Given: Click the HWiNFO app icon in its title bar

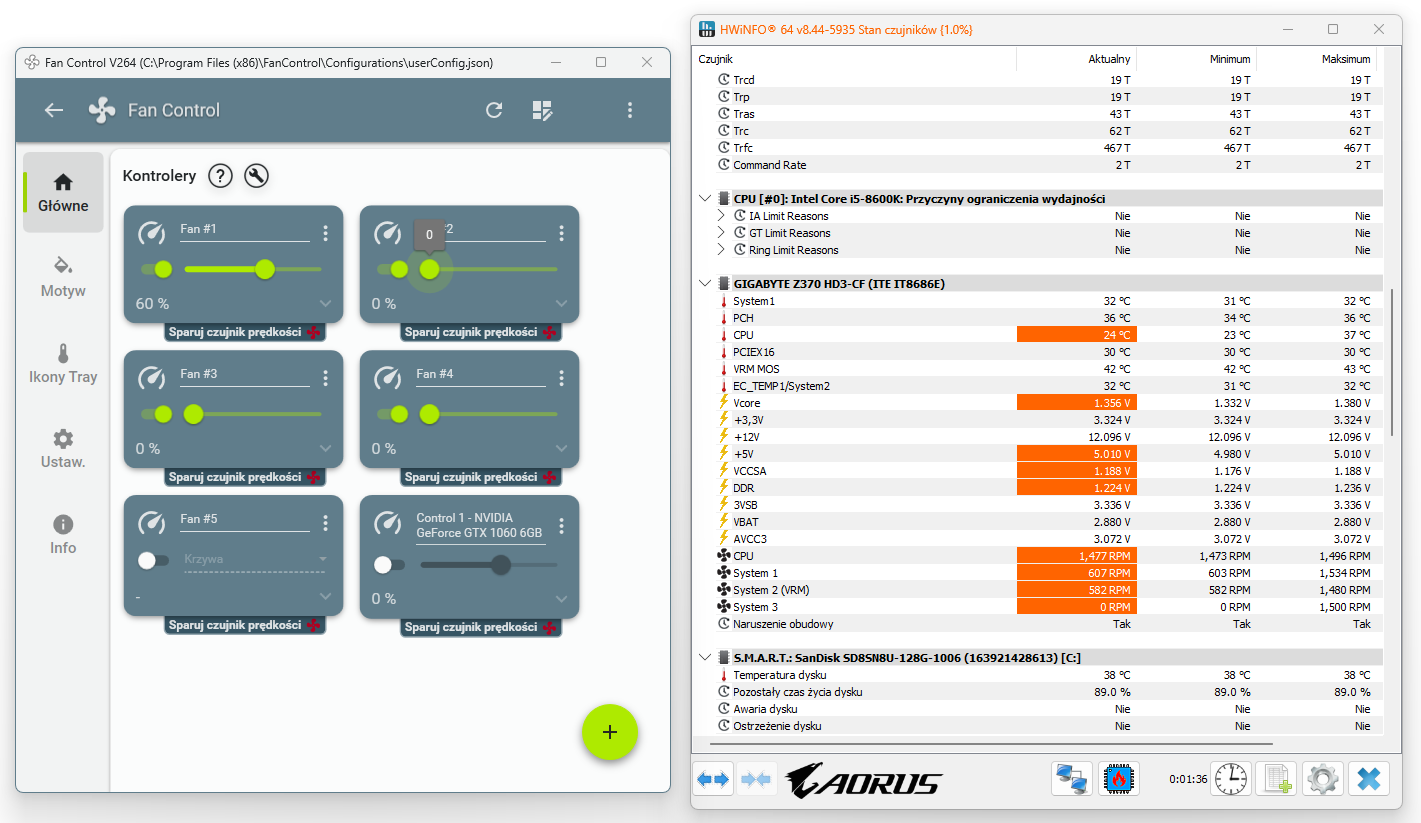Looking at the screenshot, I should (707, 30).
